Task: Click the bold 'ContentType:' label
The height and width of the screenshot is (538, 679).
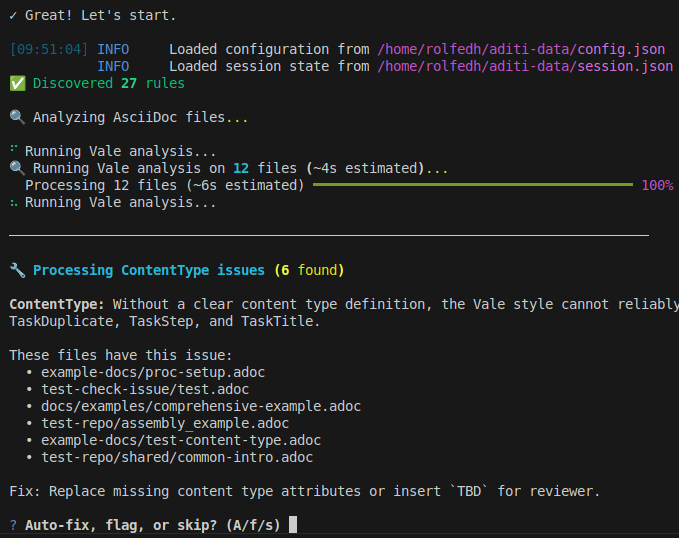Action: point(57,304)
